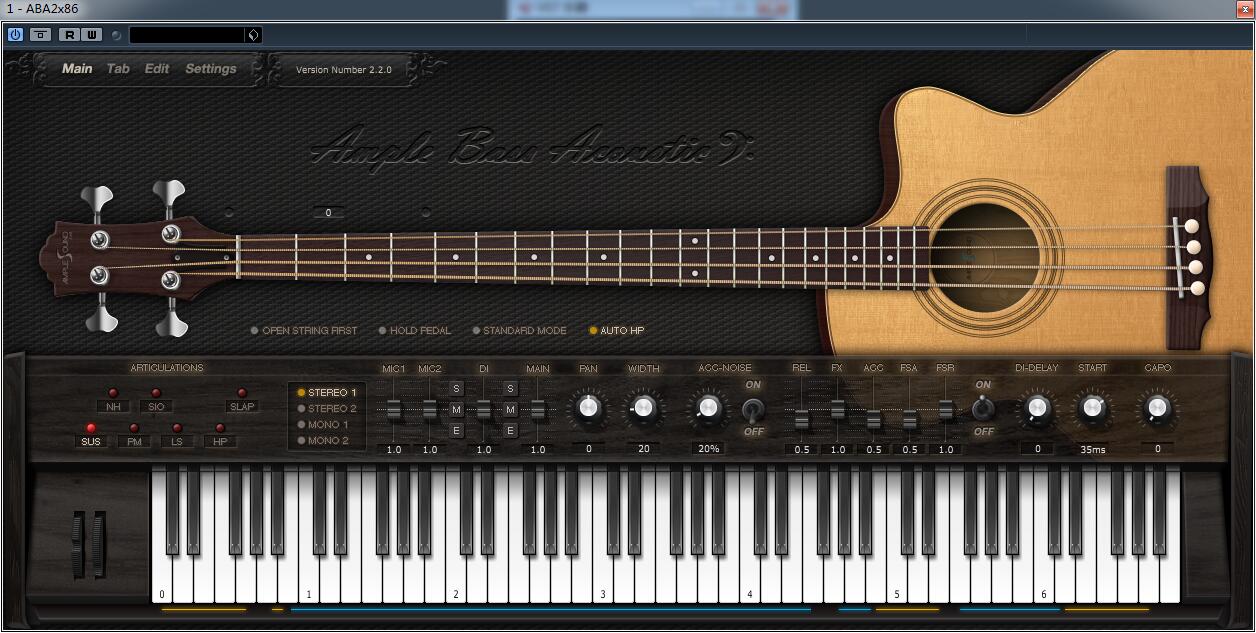Click the FX volume fader
This screenshot has height=633, width=1256.
837,409
